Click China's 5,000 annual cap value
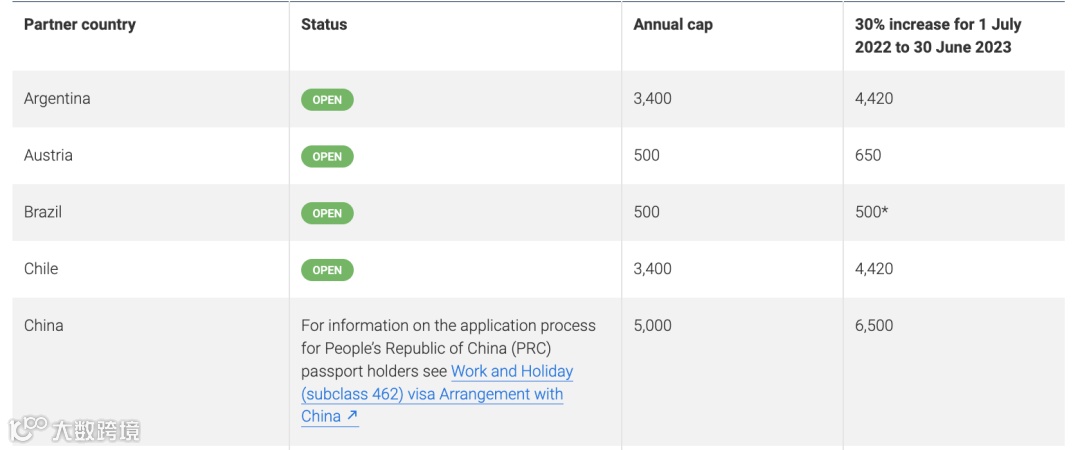This screenshot has height=450, width=1080. [x=652, y=326]
